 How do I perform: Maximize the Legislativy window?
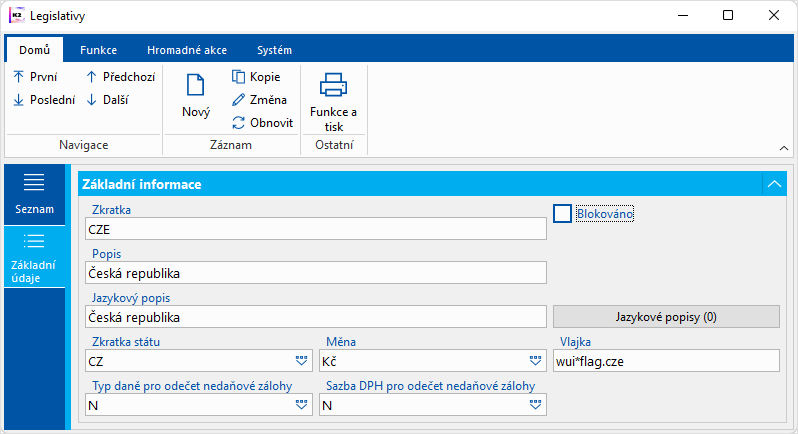click(x=728, y=15)
